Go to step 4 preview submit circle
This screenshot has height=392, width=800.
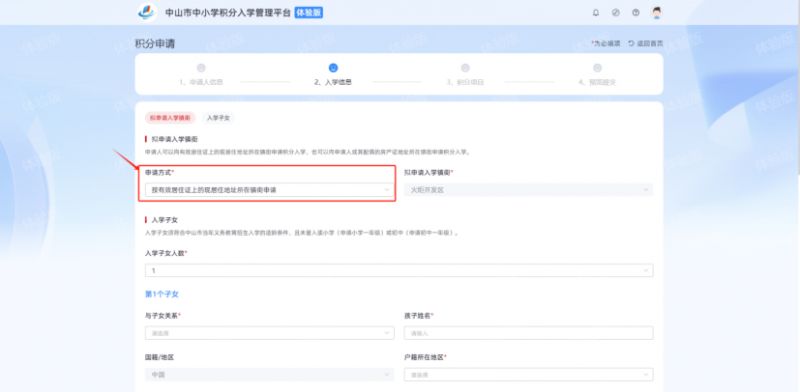click(x=597, y=68)
